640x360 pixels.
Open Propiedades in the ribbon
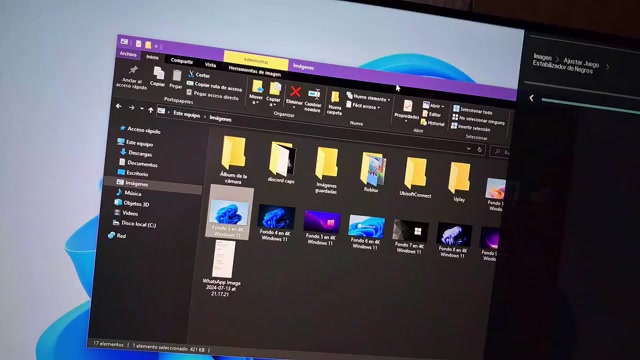coord(407,110)
